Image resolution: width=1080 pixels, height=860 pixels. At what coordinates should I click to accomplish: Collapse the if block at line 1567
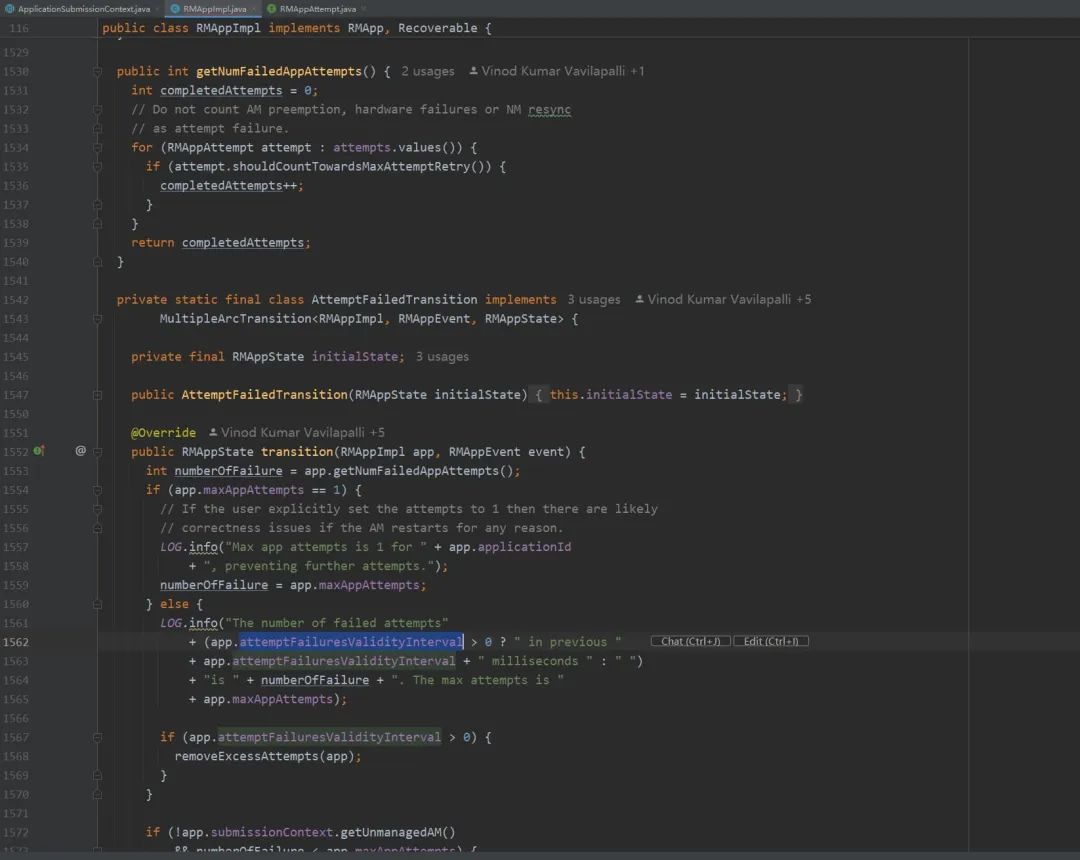(x=97, y=737)
